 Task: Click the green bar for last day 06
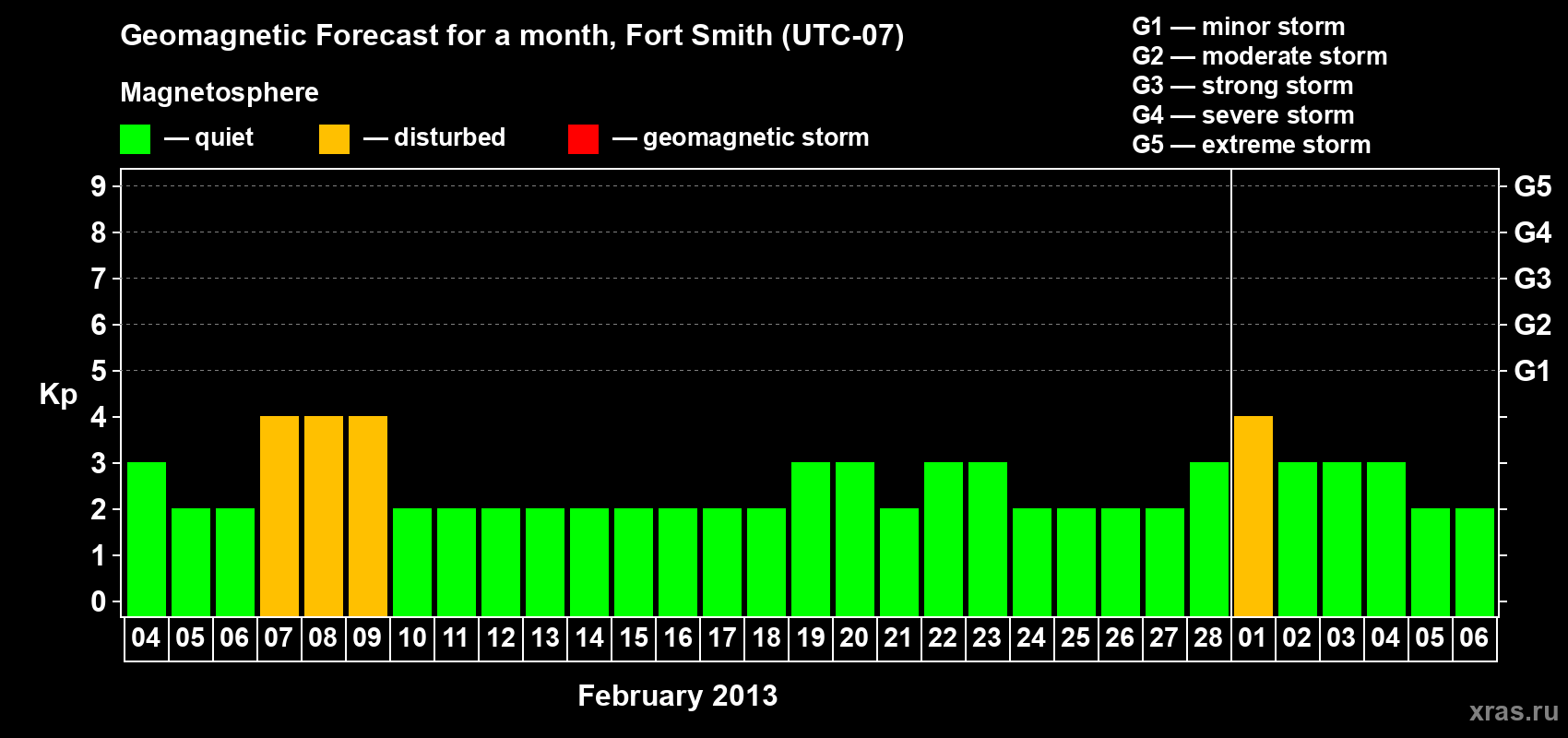pyautogui.click(x=1475, y=563)
